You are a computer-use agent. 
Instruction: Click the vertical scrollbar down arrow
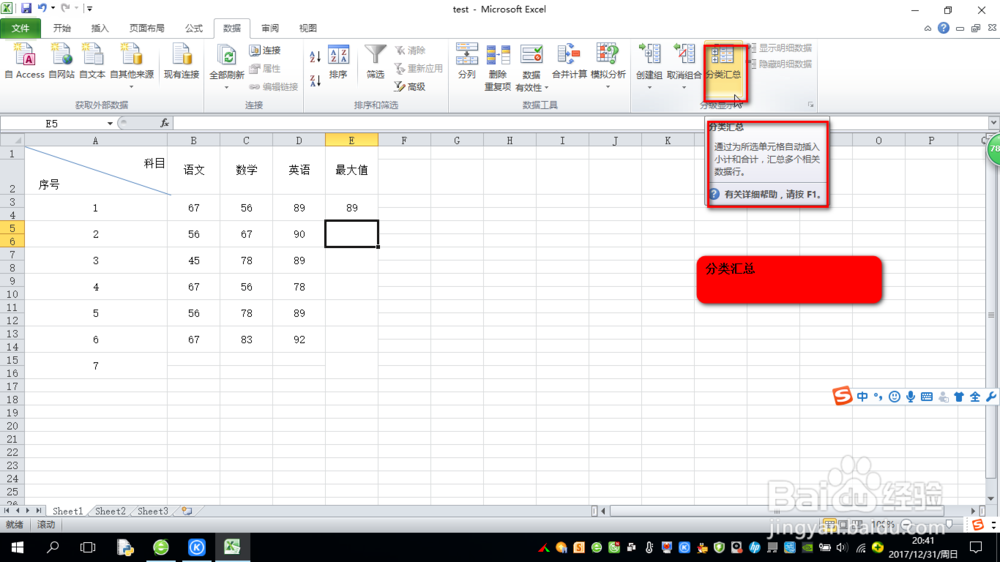tap(990, 499)
